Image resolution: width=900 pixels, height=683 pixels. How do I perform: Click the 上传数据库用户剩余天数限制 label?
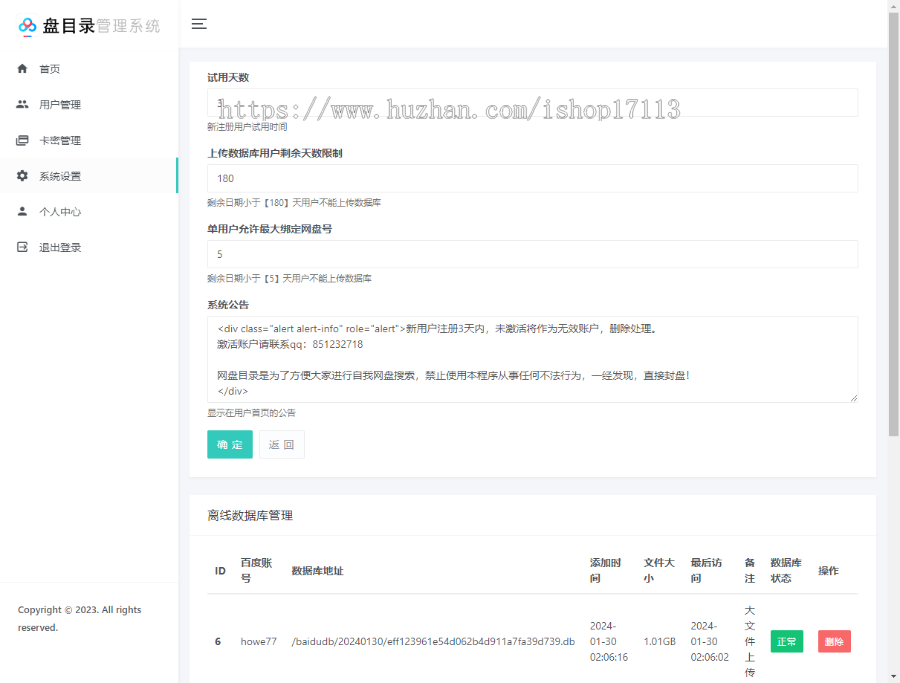275,153
